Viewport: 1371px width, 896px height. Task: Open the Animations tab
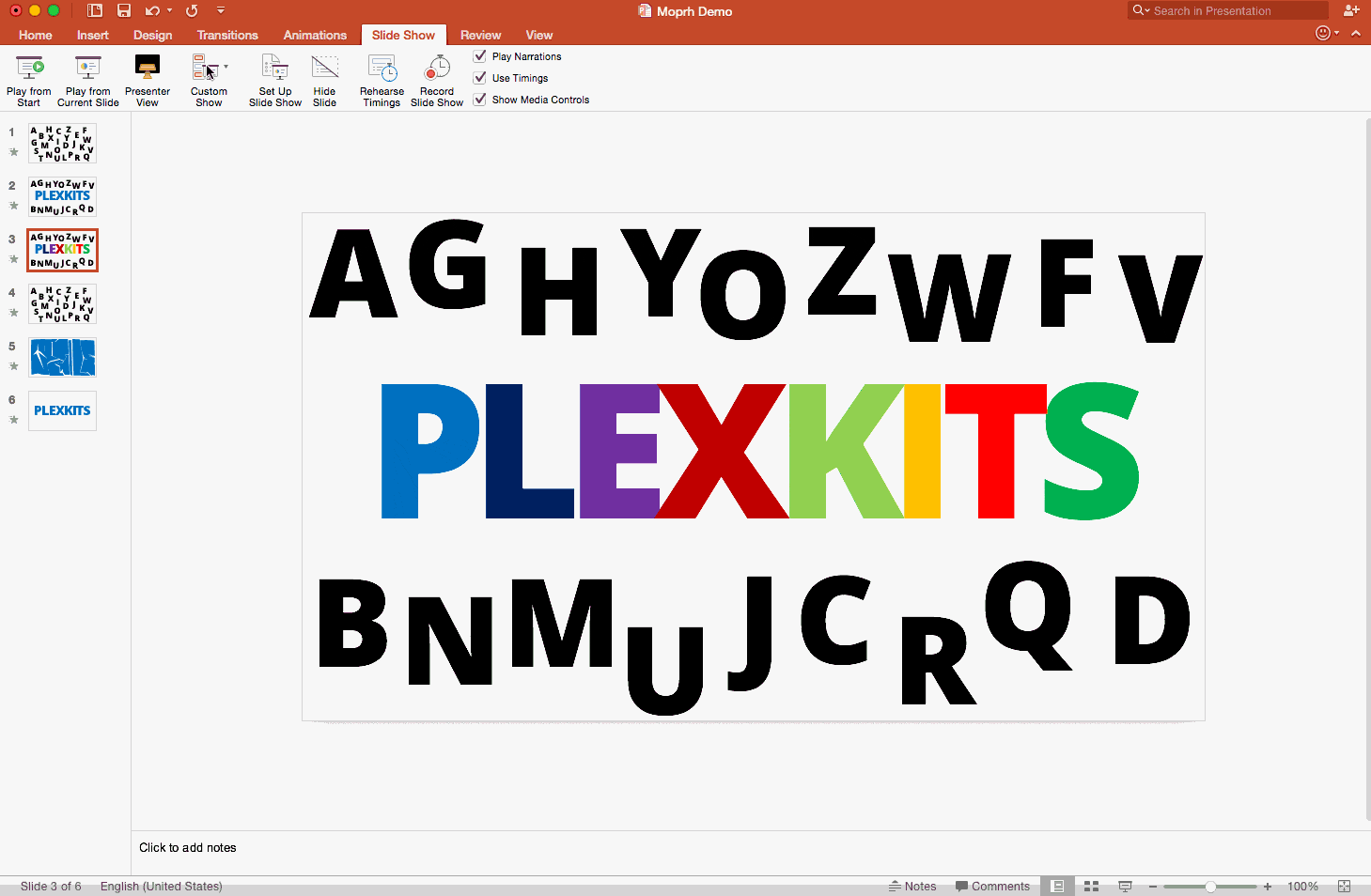click(x=315, y=35)
